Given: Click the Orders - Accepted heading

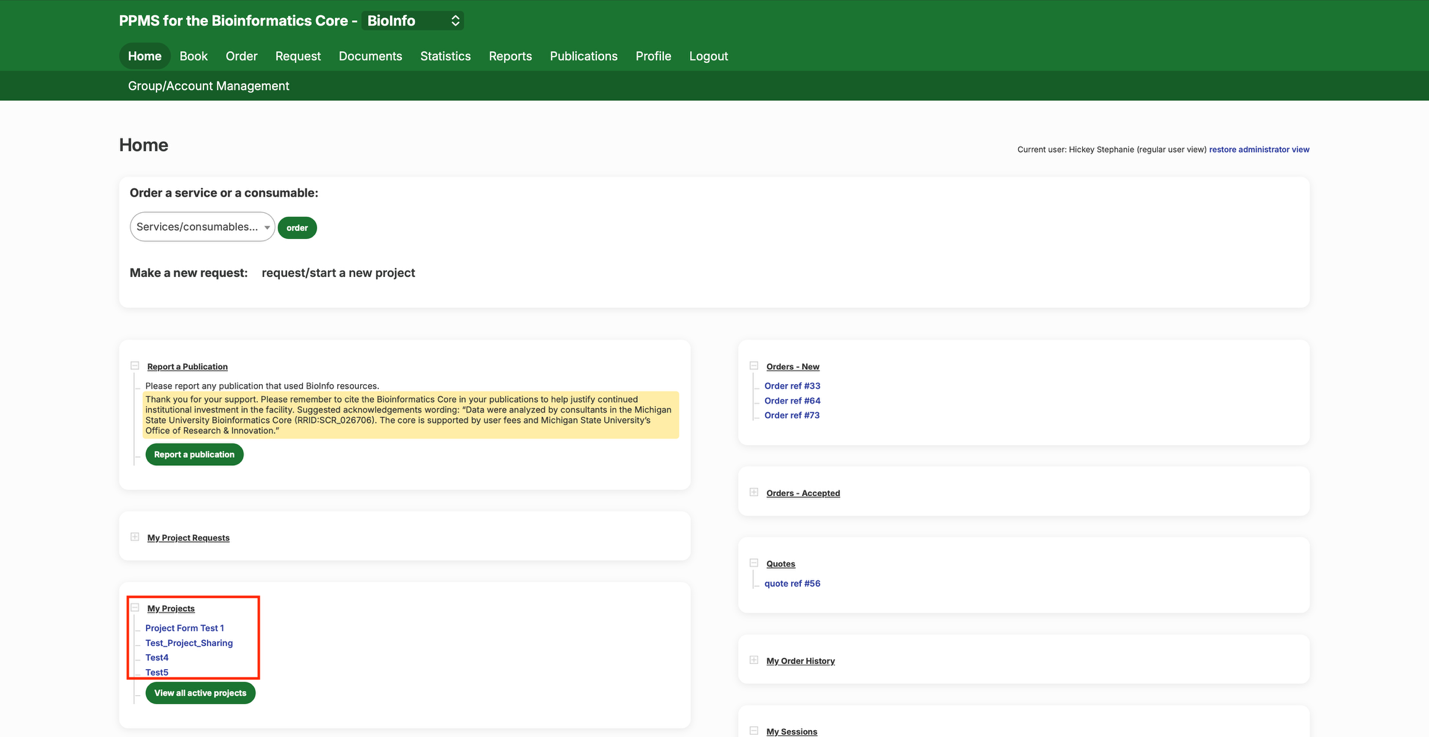Looking at the screenshot, I should tap(803, 493).
